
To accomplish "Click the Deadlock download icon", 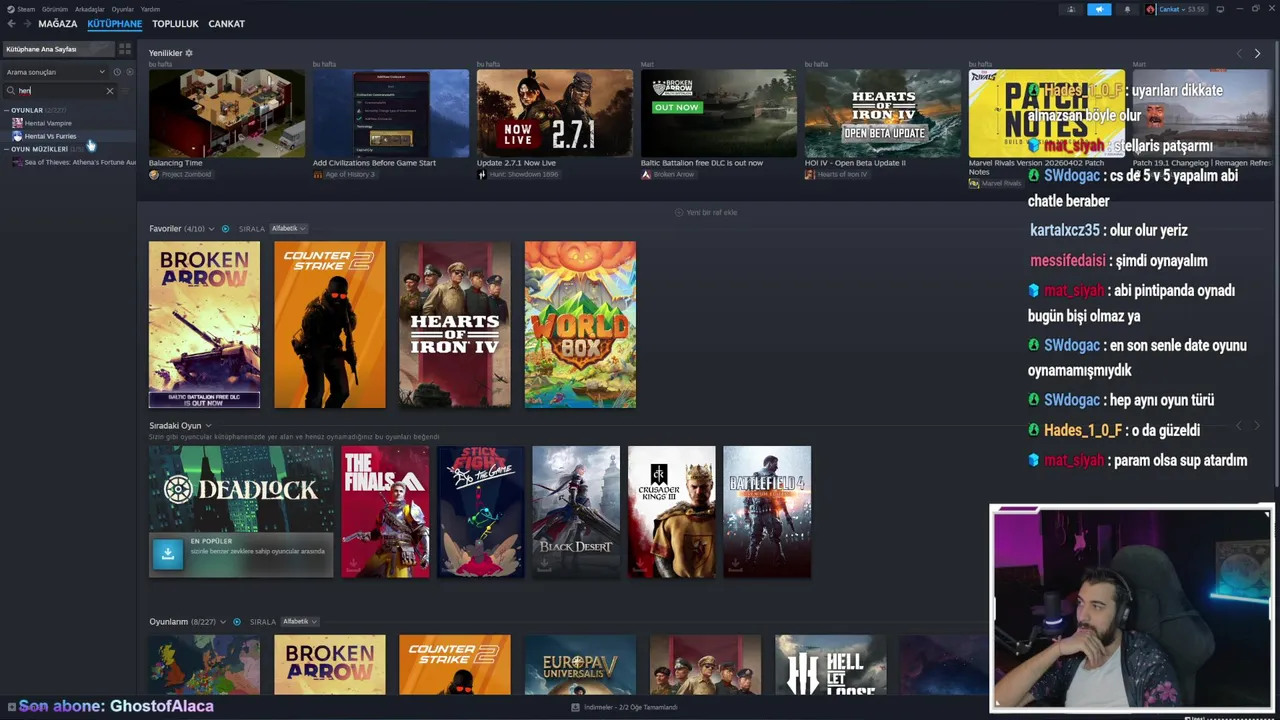I will click(168, 553).
